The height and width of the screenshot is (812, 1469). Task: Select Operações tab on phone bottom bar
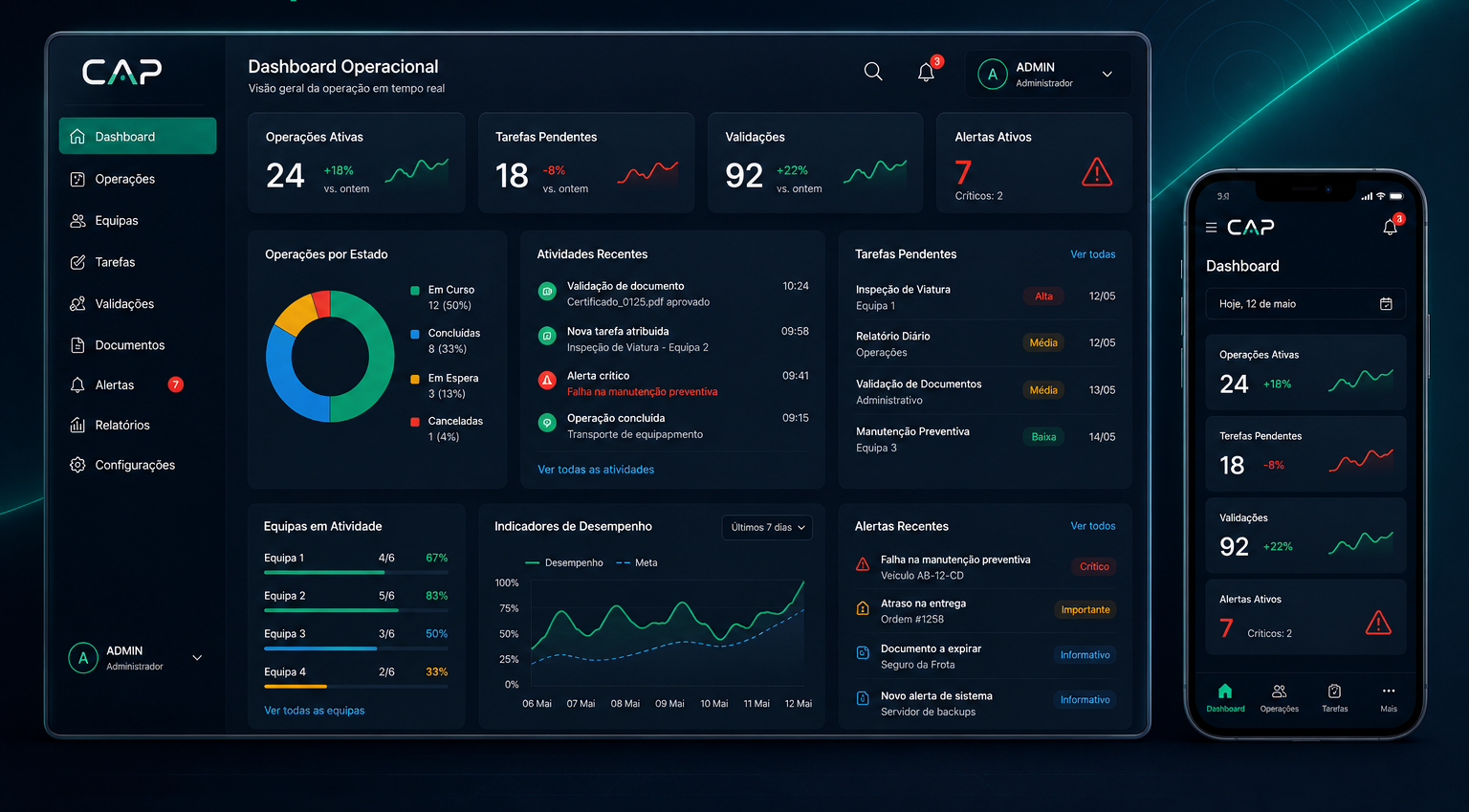(1280, 697)
